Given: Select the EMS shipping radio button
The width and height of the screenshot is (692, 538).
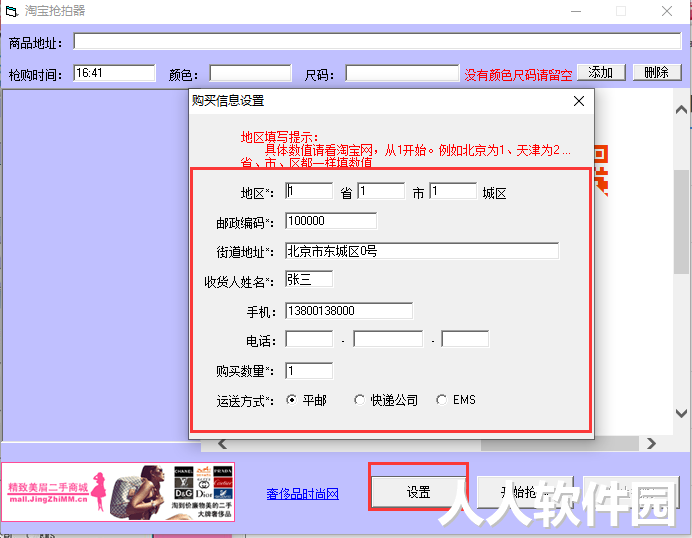Looking at the screenshot, I should [x=441, y=400].
